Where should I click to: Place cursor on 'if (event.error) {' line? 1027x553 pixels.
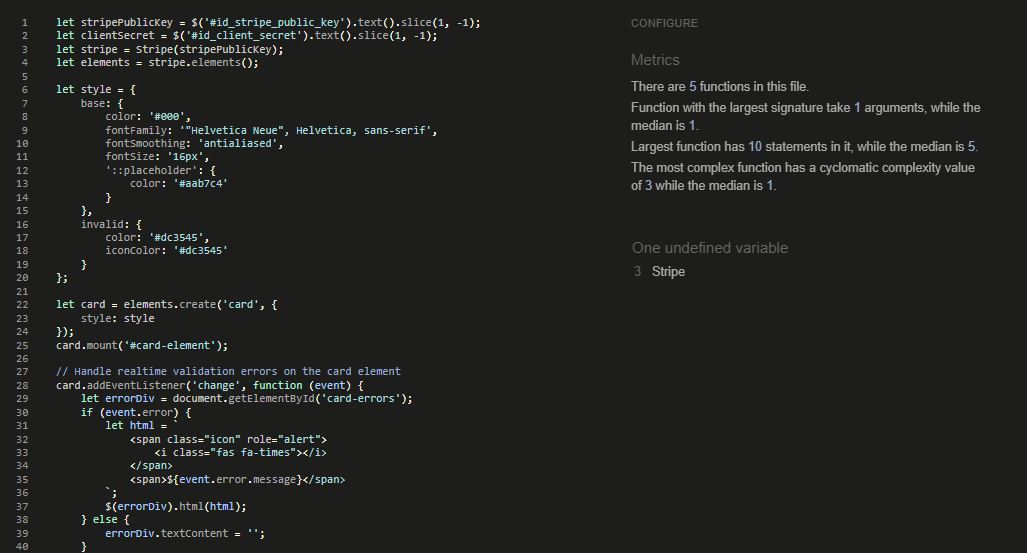[x=136, y=412]
